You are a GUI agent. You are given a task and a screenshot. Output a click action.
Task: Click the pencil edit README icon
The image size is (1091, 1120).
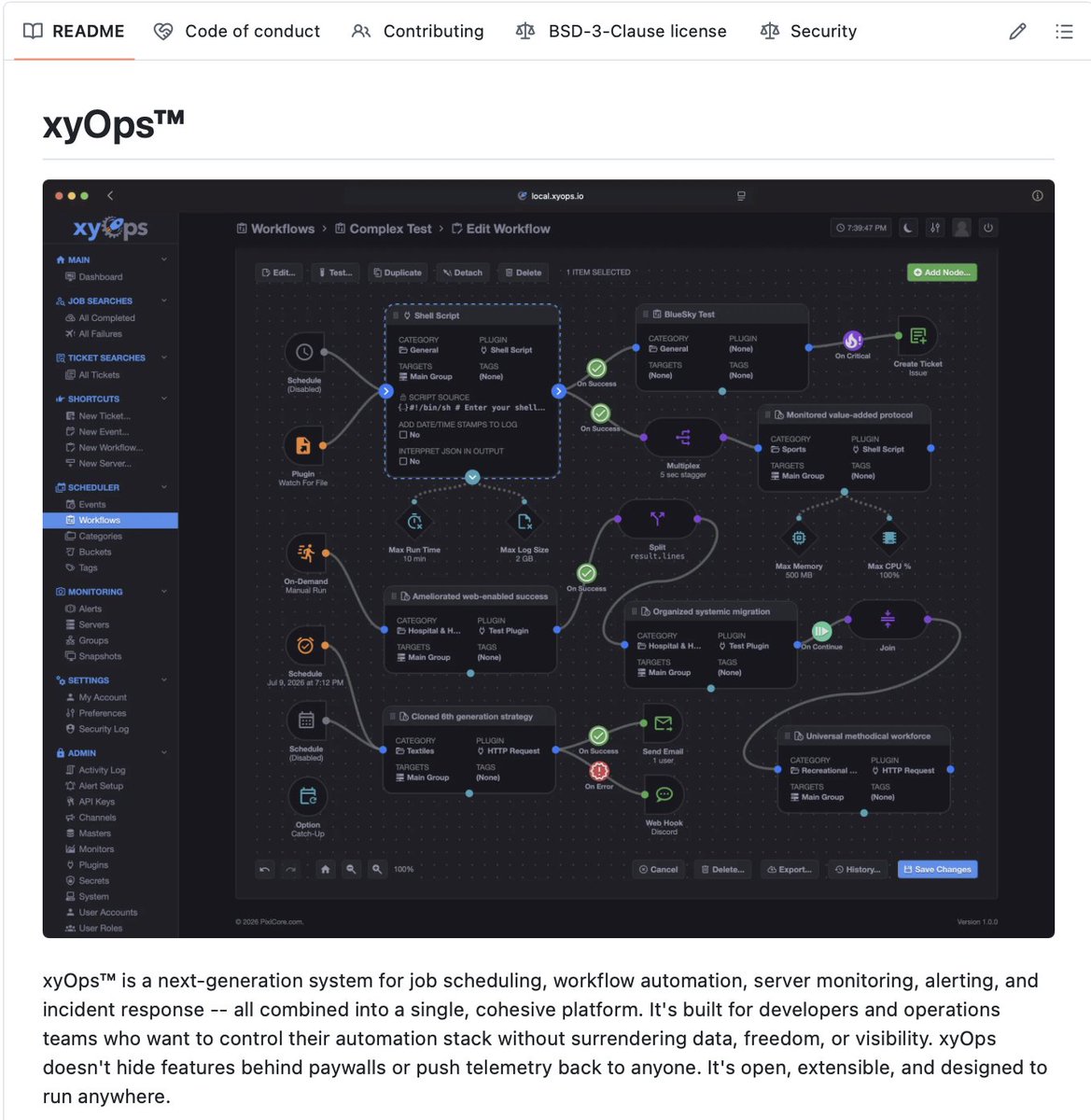click(1018, 32)
